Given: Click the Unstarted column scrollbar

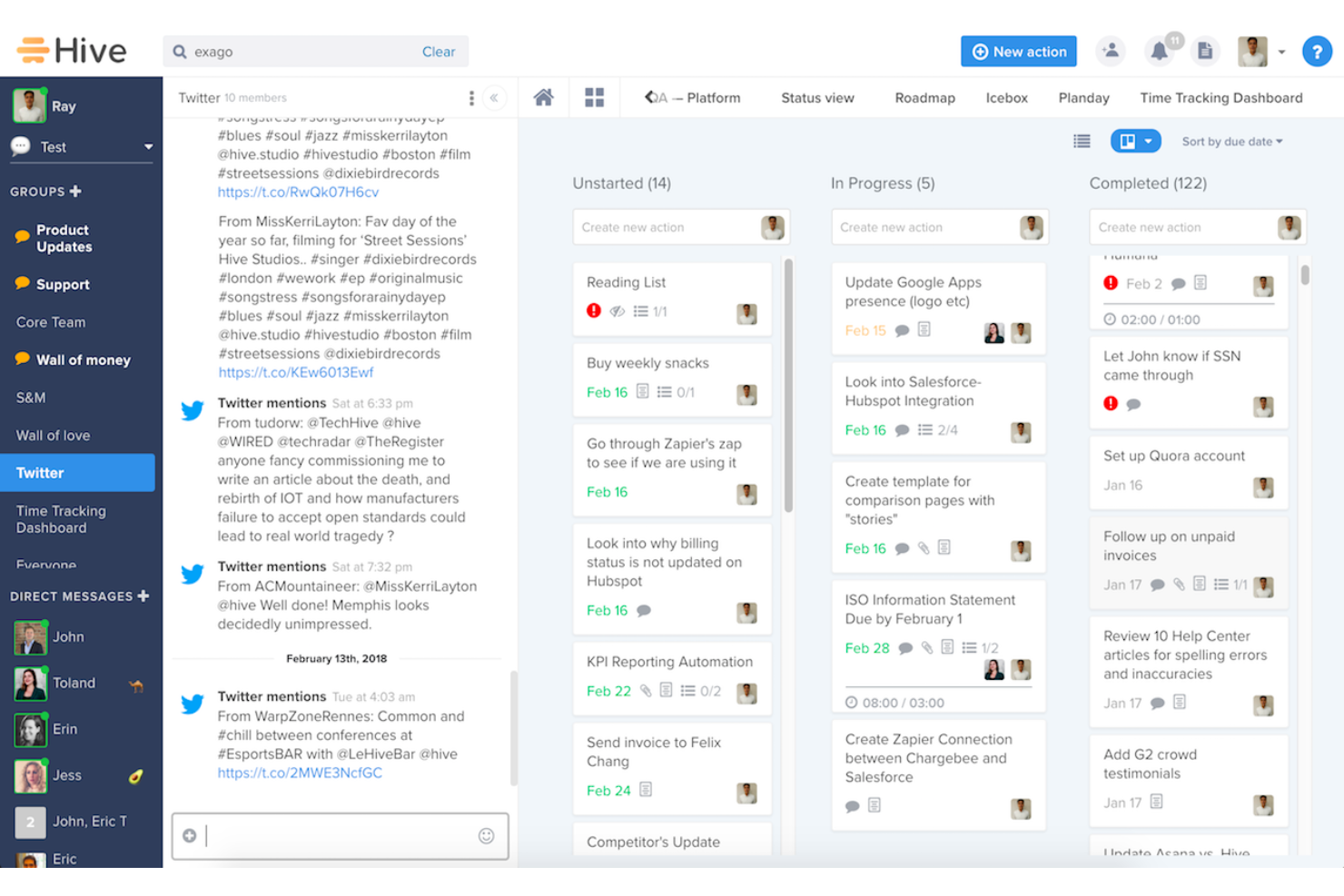Looking at the screenshot, I should click(788, 386).
